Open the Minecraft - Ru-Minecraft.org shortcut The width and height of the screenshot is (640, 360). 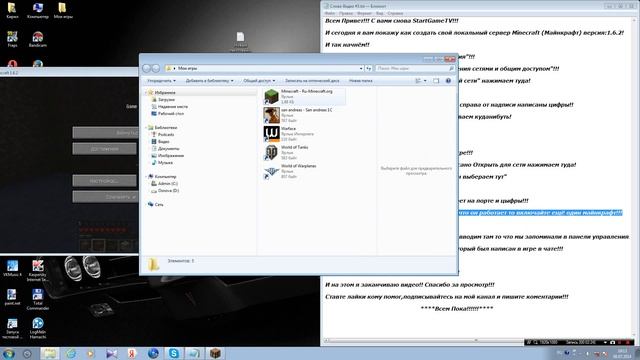click(304, 96)
